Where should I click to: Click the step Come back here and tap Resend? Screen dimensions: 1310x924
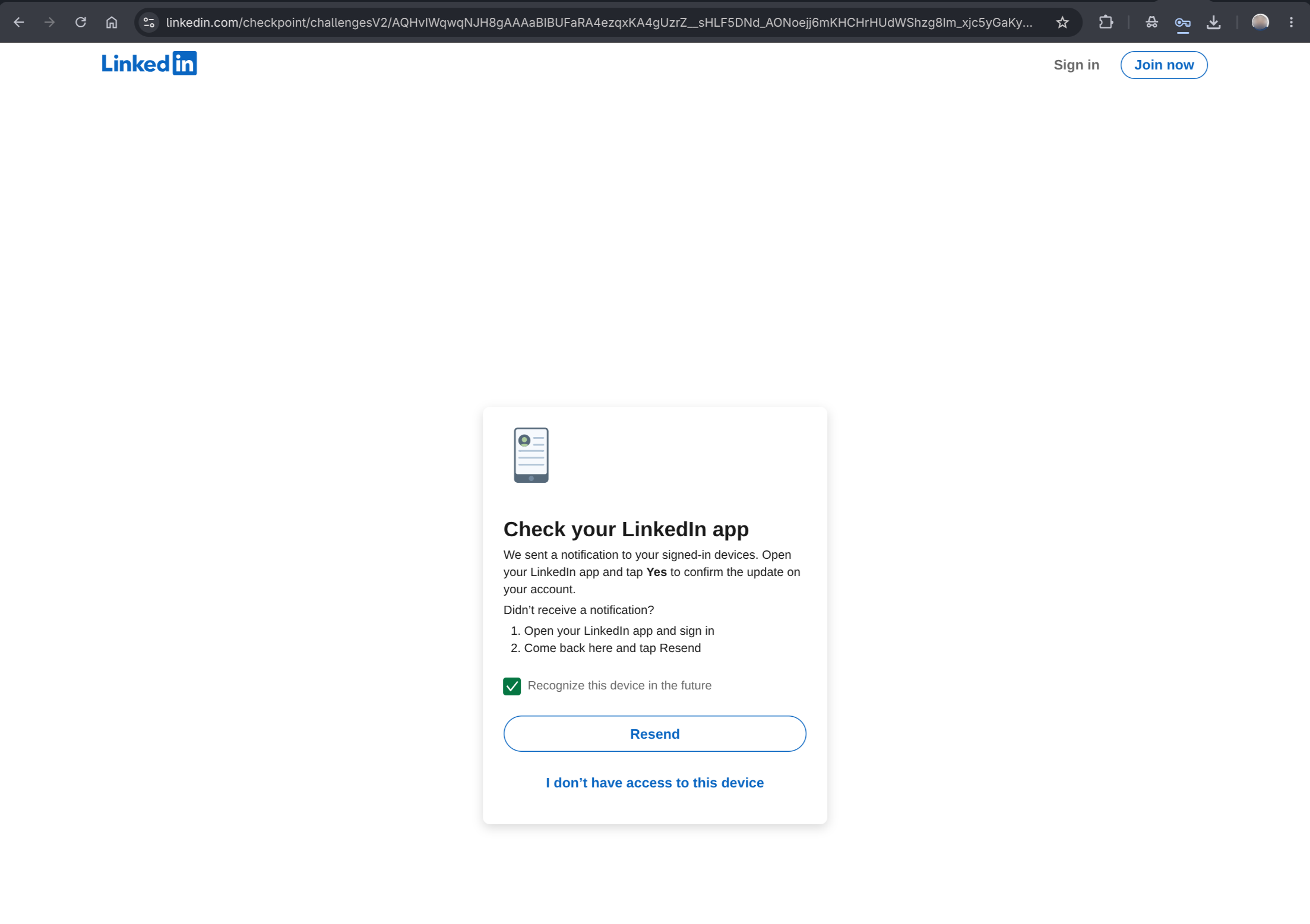pyautogui.click(x=612, y=648)
